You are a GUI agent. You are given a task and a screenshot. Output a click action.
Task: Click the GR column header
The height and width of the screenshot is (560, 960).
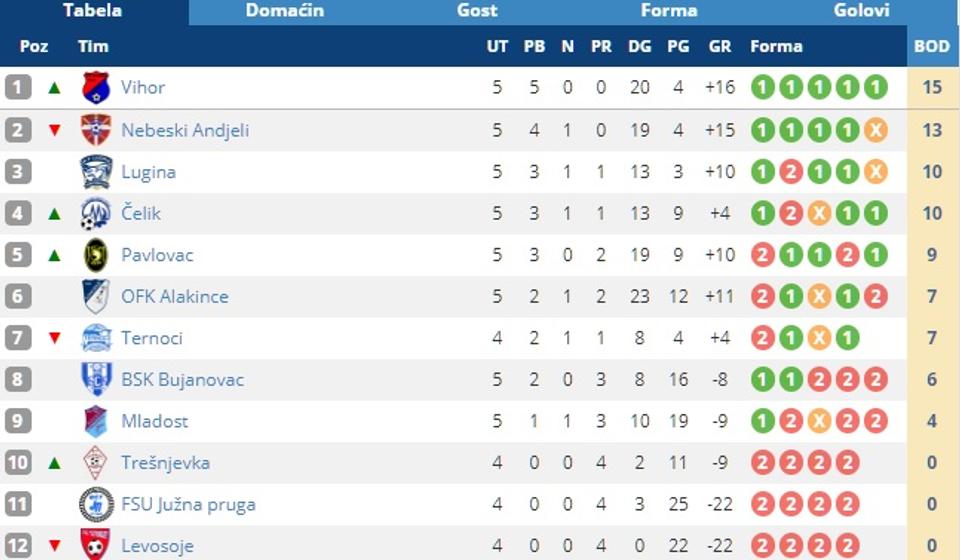coord(719,46)
